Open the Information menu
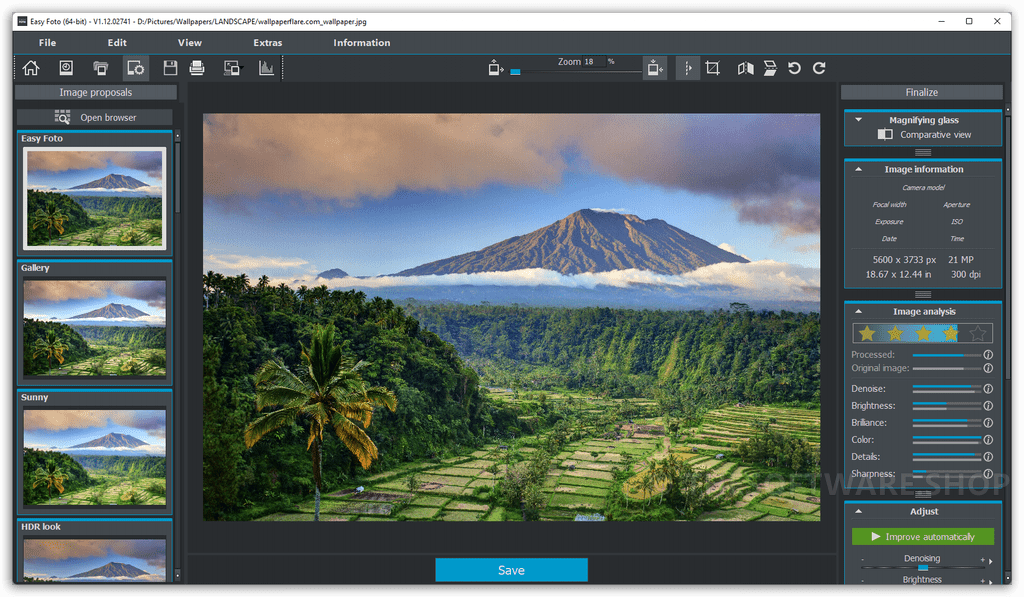The width and height of the screenshot is (1024, 597). pyautogui.click(x=362, y=42)
